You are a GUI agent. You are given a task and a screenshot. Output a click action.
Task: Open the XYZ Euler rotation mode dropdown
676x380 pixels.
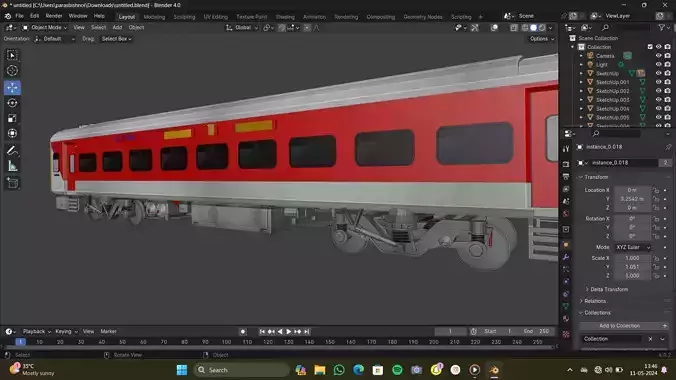(632, 248)
